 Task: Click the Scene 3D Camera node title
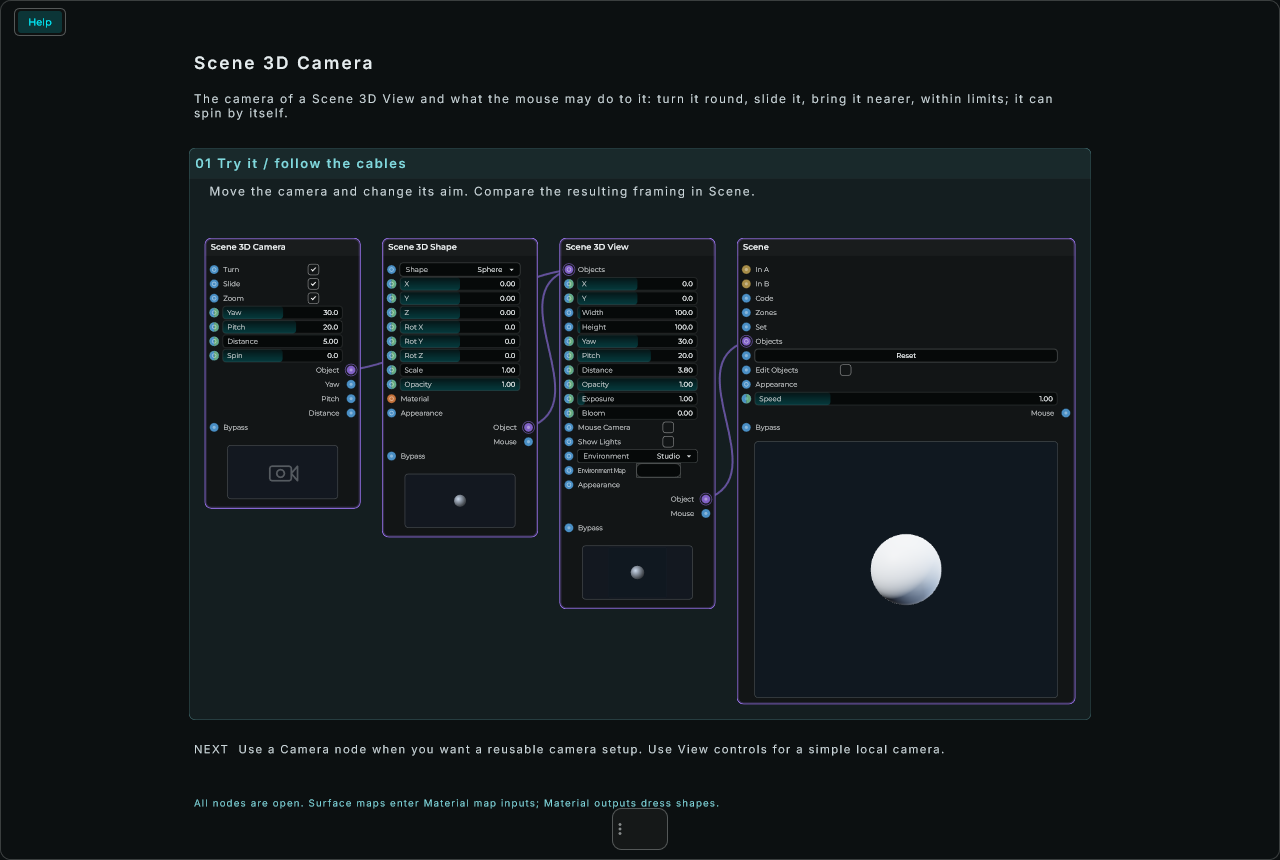point(248,247)
